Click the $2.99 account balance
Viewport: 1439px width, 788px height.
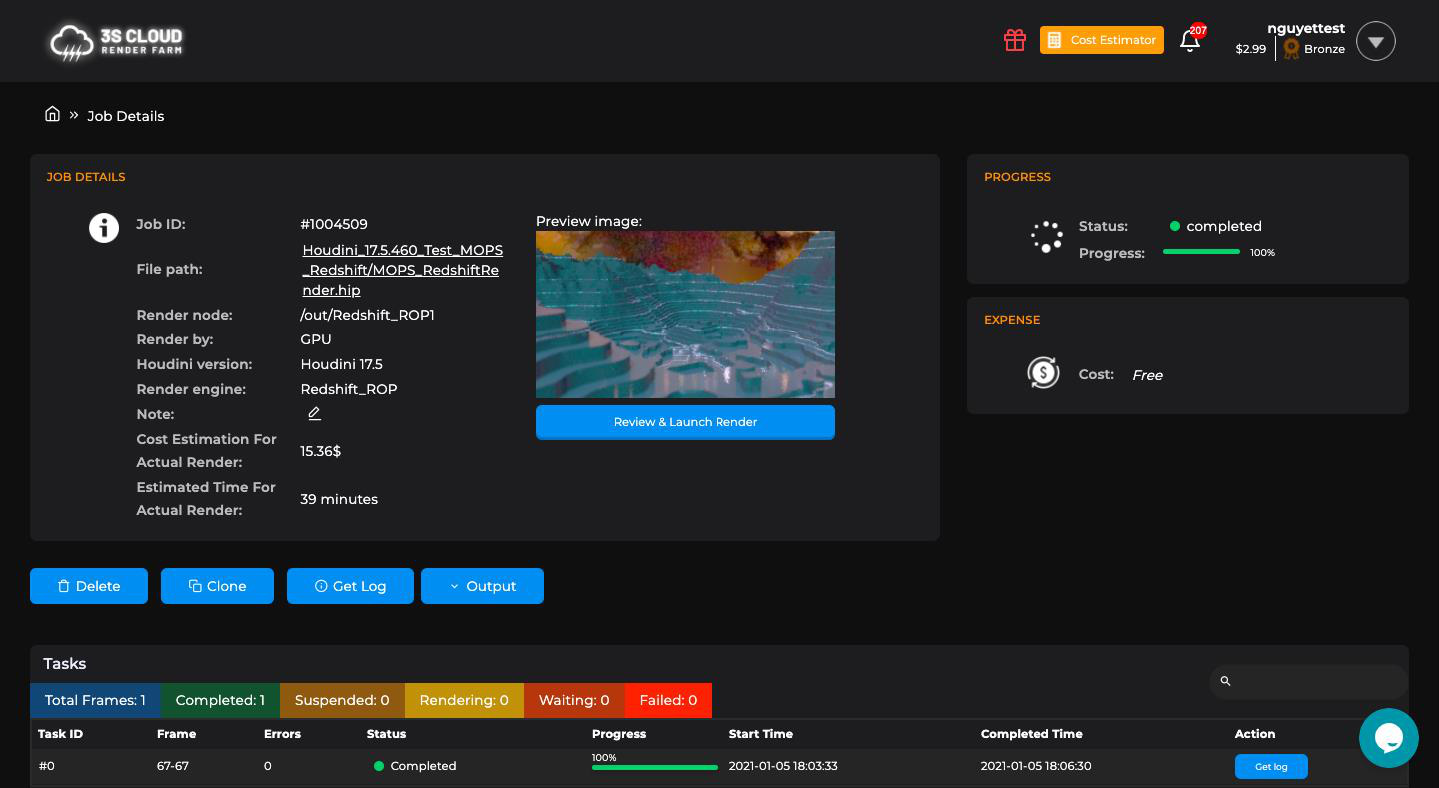1251,49
